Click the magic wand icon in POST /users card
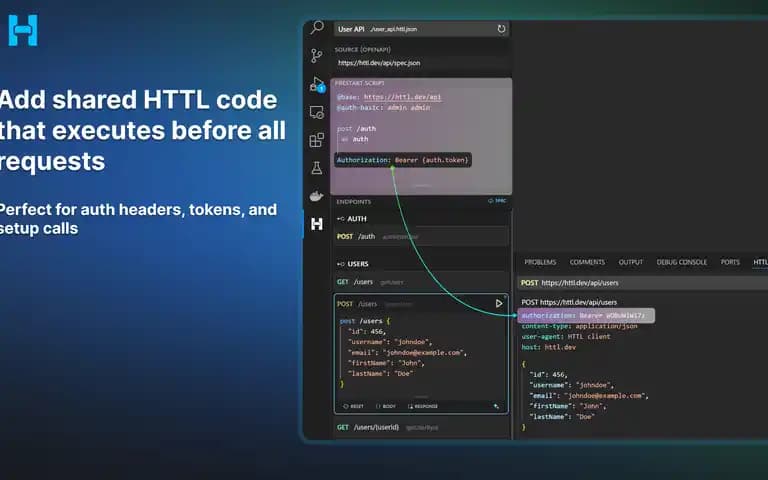 tap(496, 406)
